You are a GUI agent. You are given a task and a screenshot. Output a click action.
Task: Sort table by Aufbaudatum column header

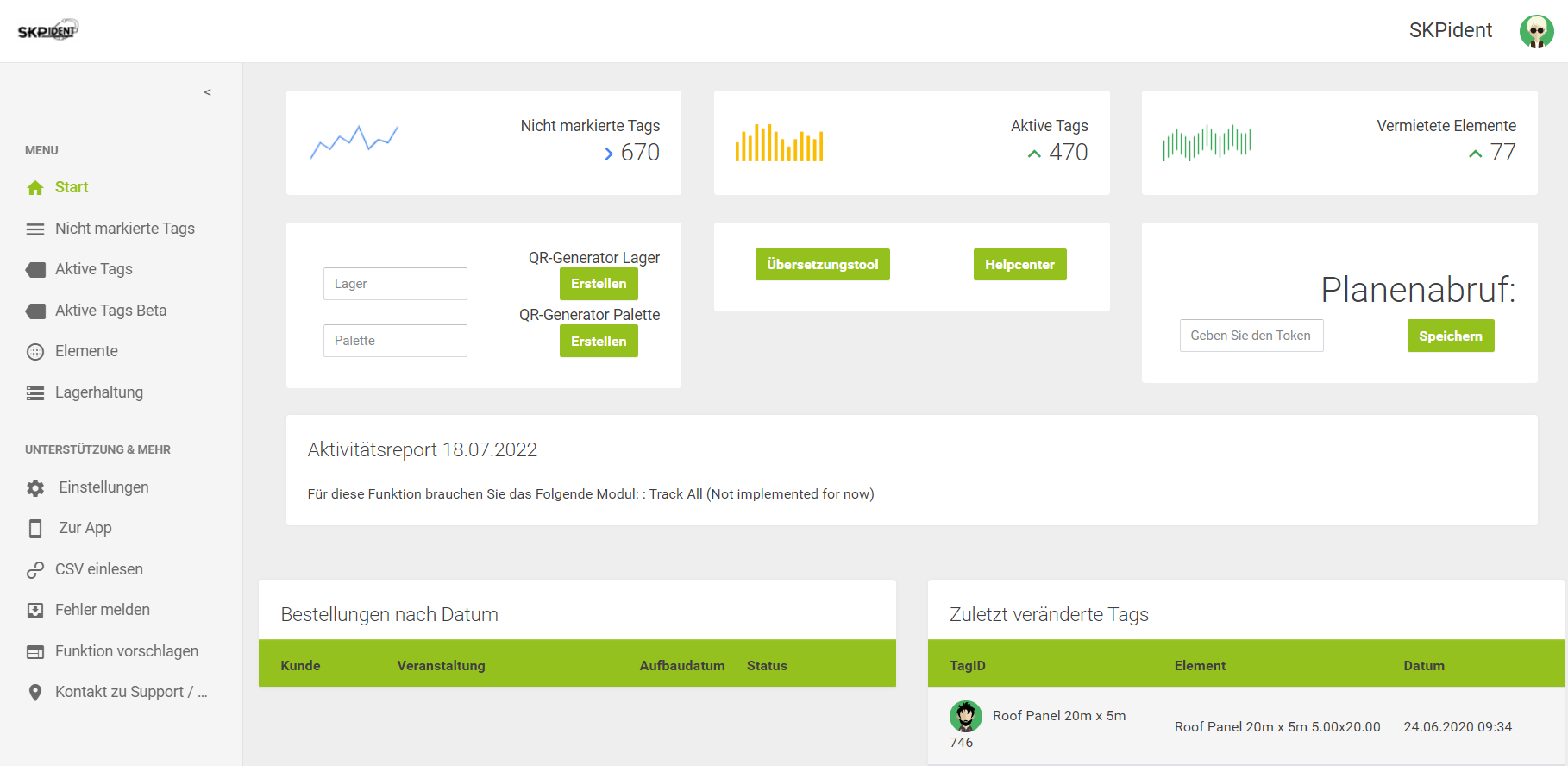coord(681,666)
